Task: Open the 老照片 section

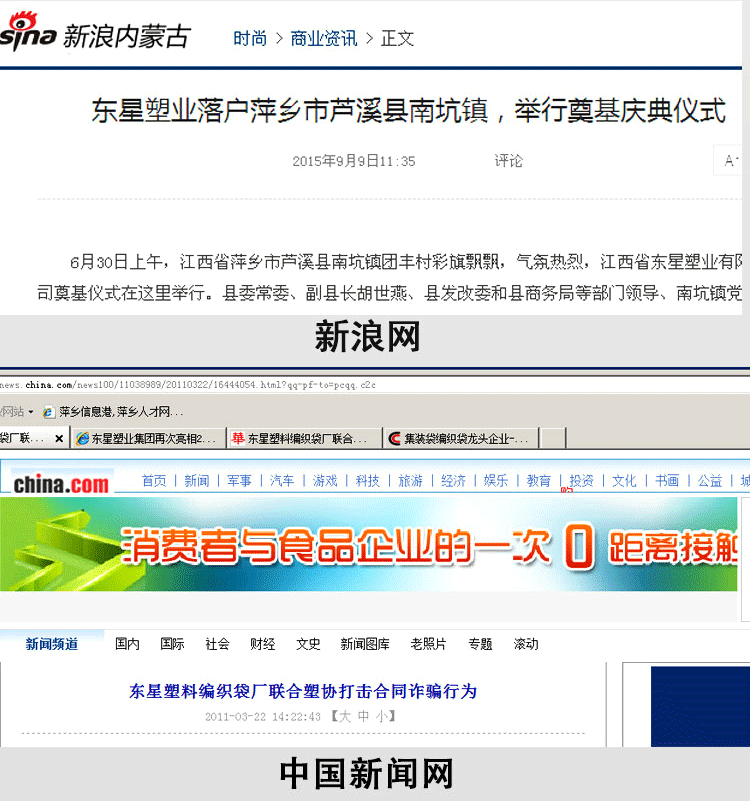Action: [x=428, y=644]
